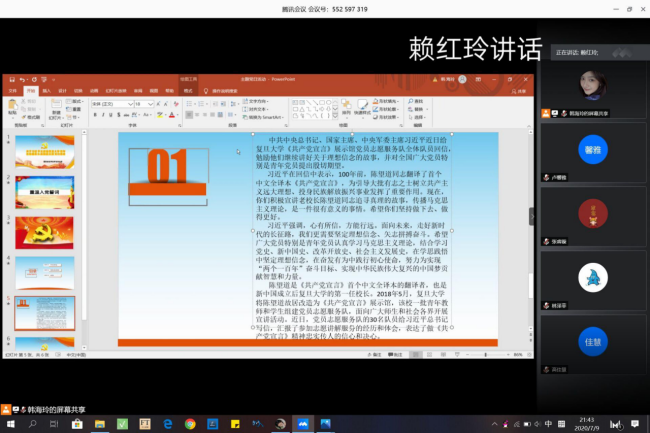Click the Windows Start button
The image size is (650, 433).
(8, 425)
